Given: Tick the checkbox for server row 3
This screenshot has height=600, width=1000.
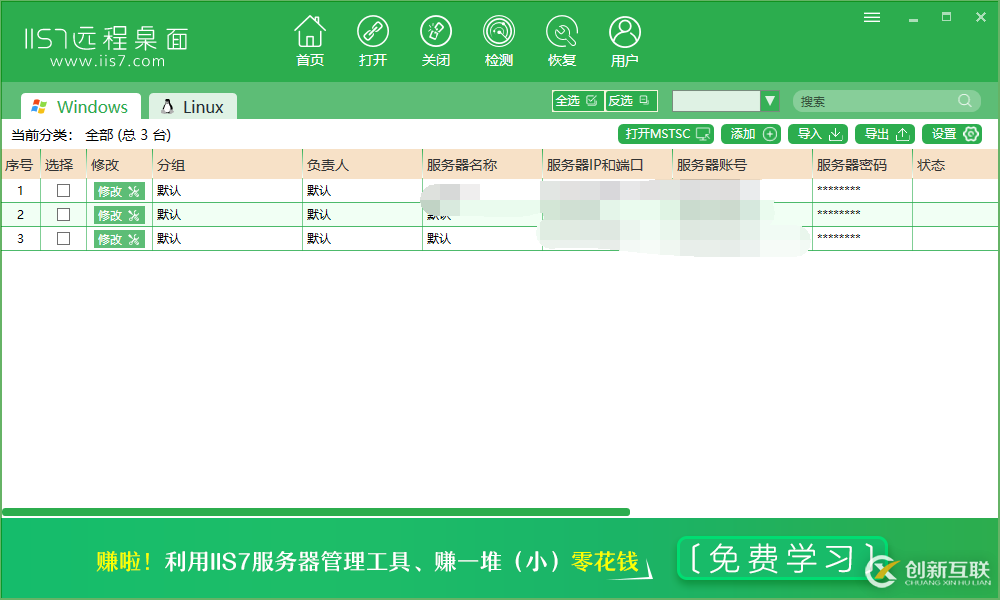Looking at the screenshot, I should point(63,238).
